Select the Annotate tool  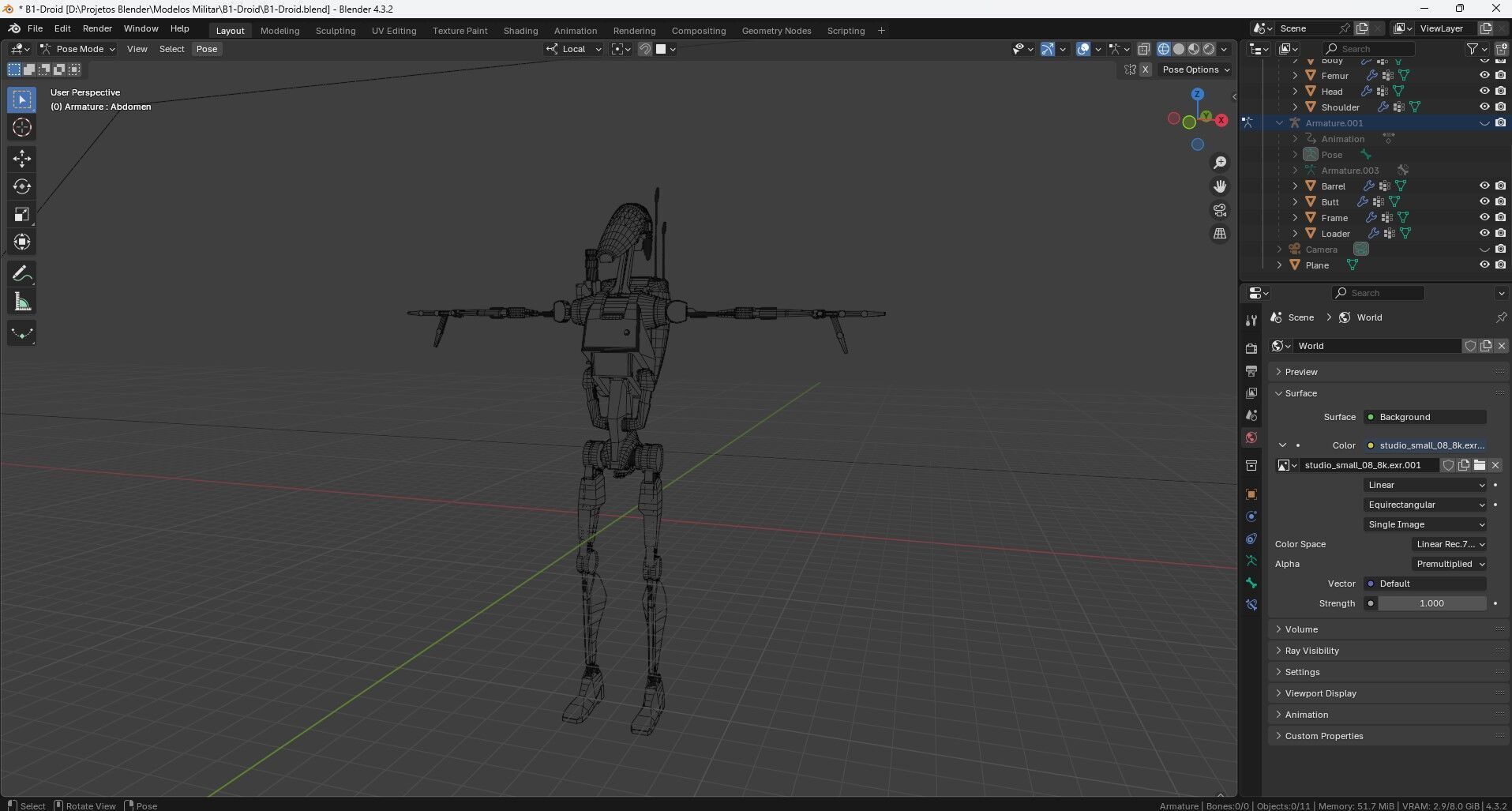pyautogui.click(x=21, y=274)
